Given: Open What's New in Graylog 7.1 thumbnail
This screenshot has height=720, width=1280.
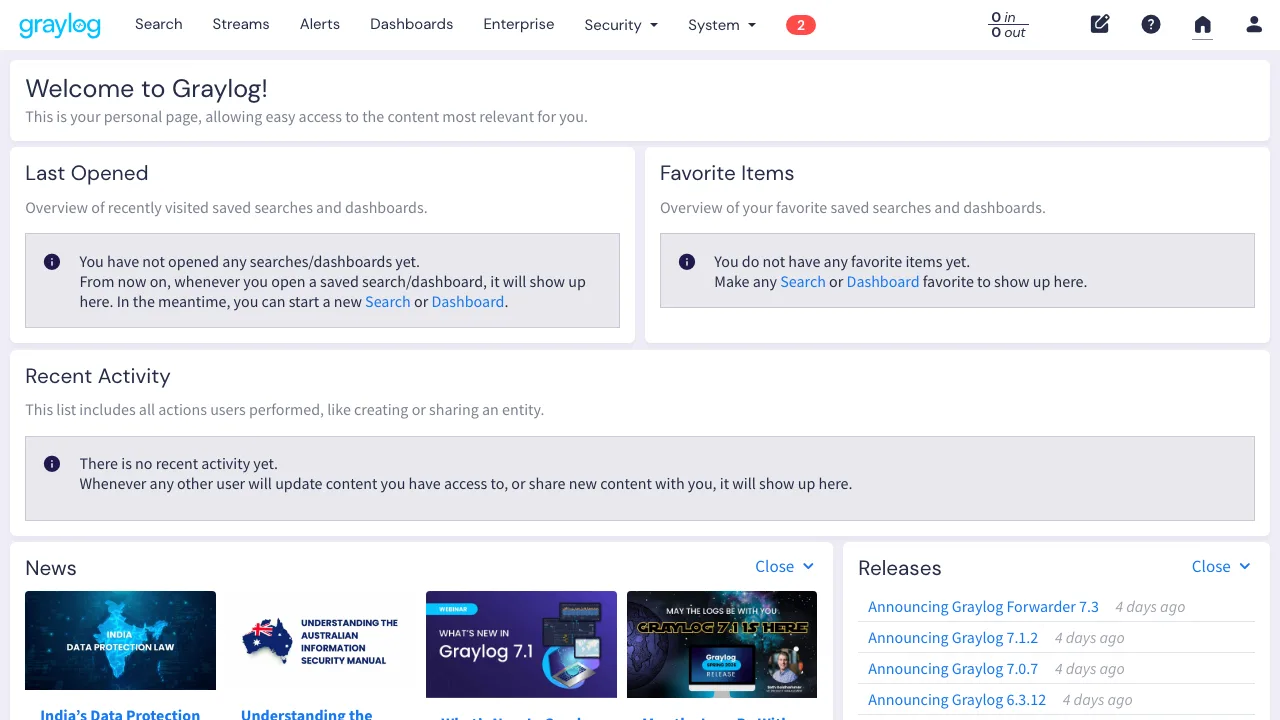Looking at the screenshot, I should pyautogui.click(x=521, y=644).
